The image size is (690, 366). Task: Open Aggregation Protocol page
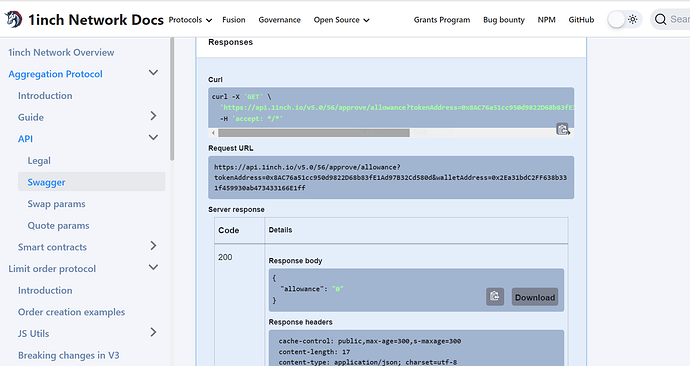(55, 74)
